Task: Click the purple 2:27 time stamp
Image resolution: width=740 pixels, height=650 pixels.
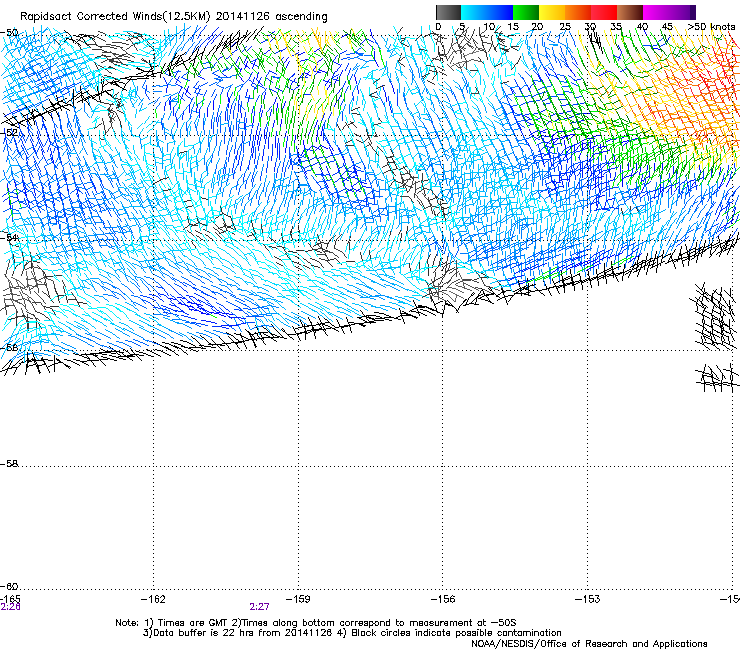Action: 260,607
